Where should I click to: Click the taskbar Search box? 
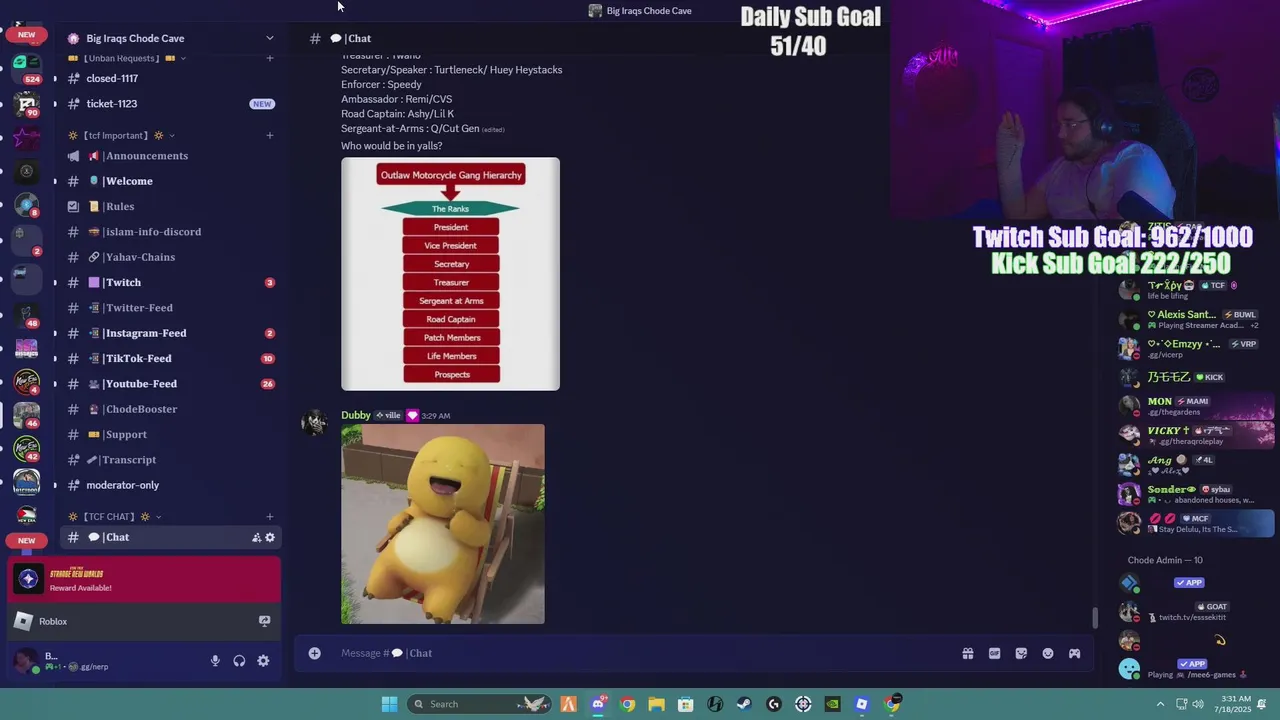coord(480,704)
